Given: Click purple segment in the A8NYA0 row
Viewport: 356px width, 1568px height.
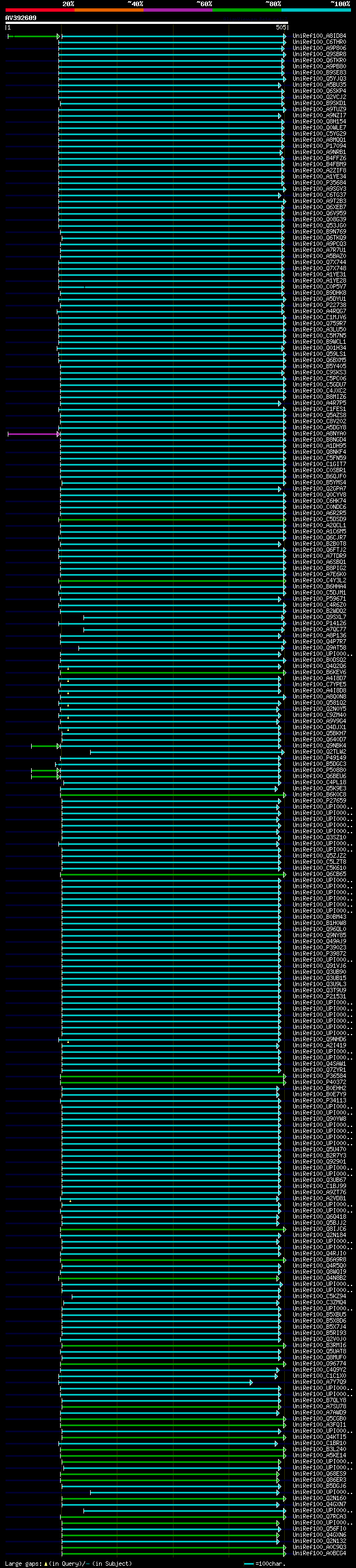Looking at the screenshot, I should 34,434.
